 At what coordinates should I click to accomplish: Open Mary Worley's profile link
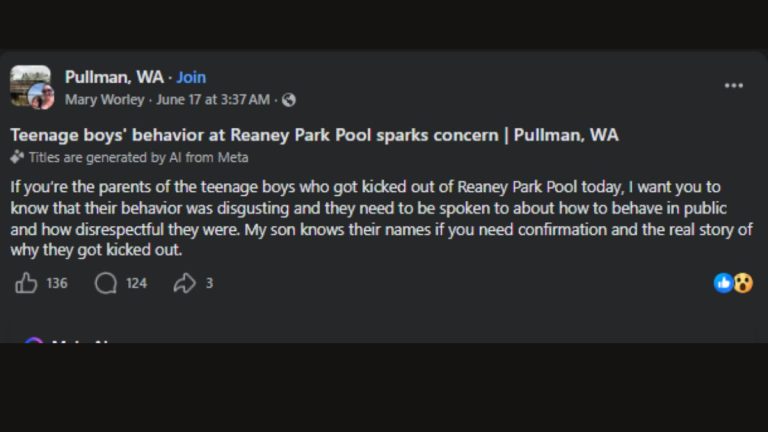pyautogui.click(x=105, y=100)
